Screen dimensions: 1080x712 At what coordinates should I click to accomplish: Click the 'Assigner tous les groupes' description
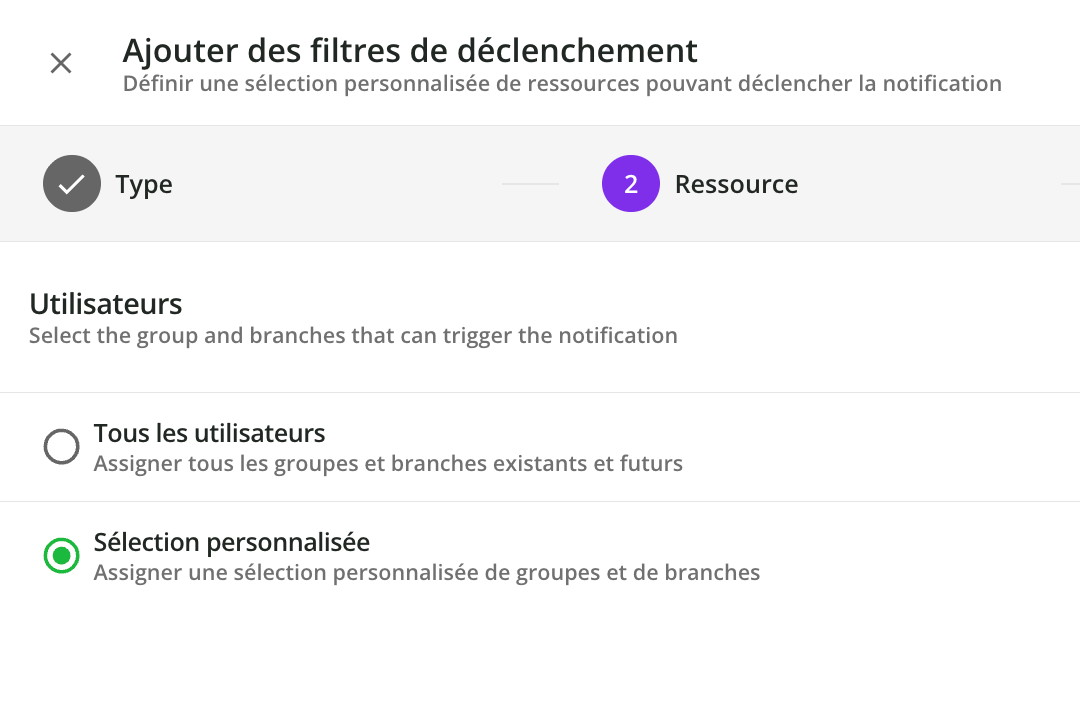pos(388,464)
